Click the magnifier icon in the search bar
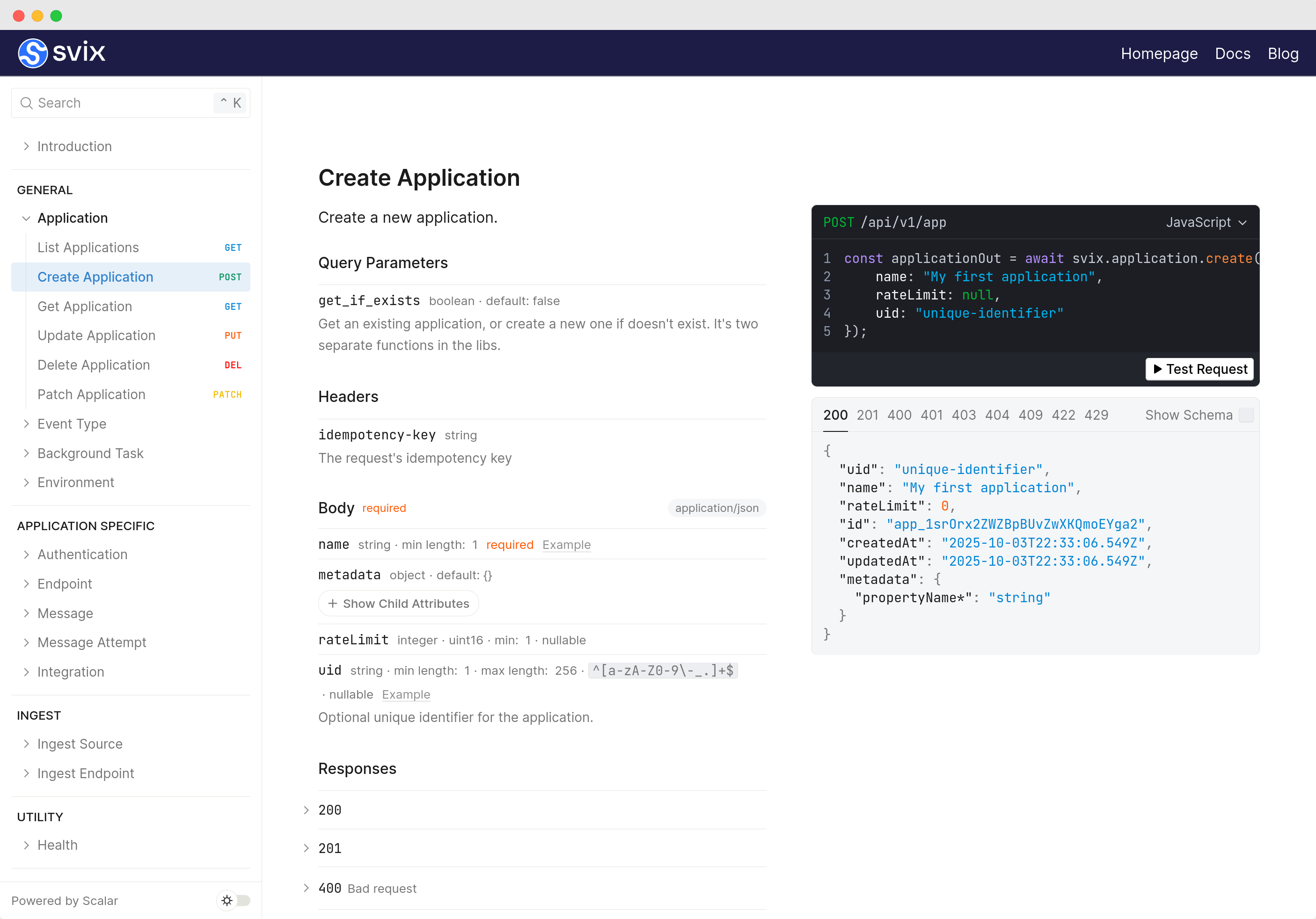 [26, 103]
